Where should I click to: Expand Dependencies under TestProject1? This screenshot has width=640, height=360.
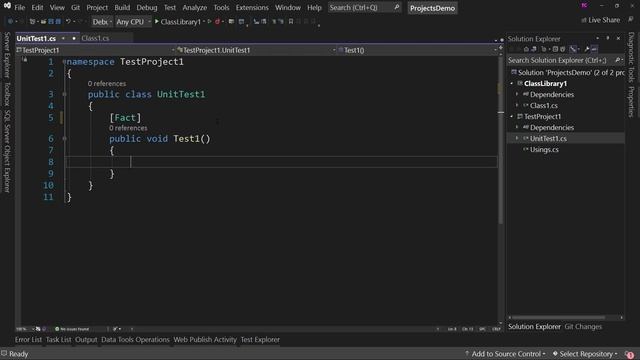click(x=517, y=127)
